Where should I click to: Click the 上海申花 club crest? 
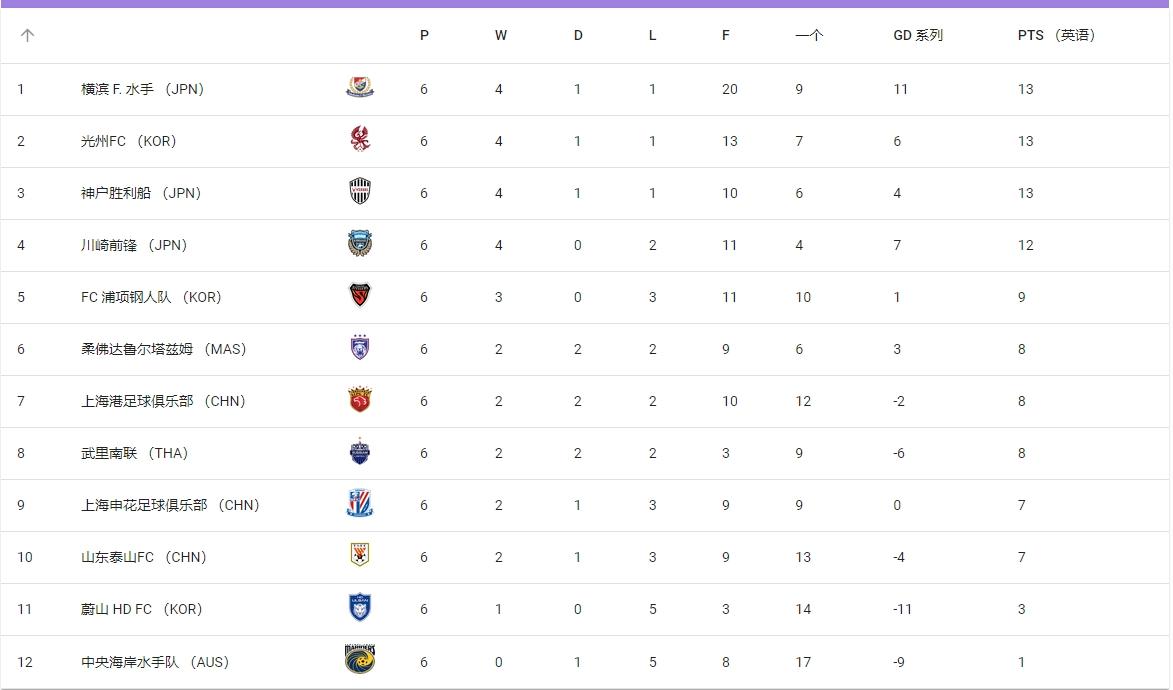click(x=360, y=504)
